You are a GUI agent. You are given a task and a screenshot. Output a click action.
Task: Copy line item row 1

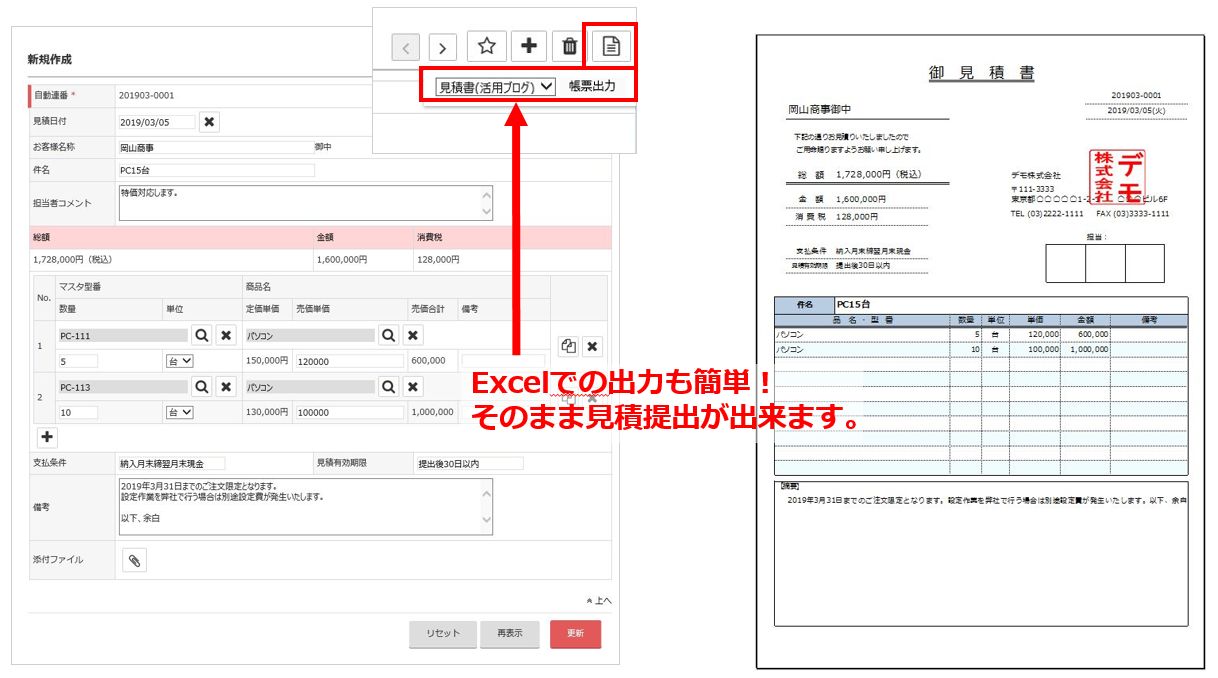(568, 346)
